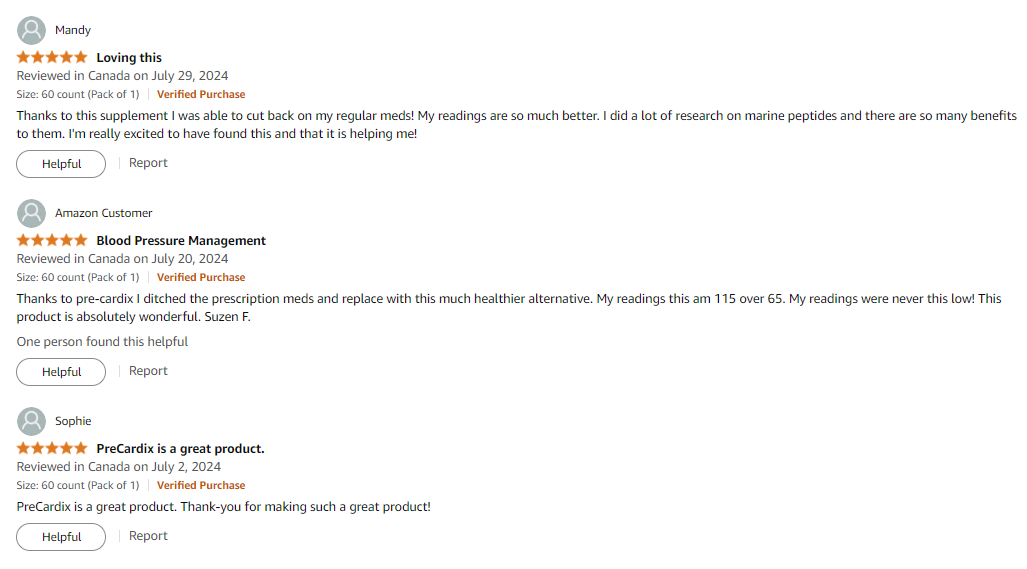Report the Amazon Customer review
Viewport: 1027px width, 569px height.
pos(148,371)
